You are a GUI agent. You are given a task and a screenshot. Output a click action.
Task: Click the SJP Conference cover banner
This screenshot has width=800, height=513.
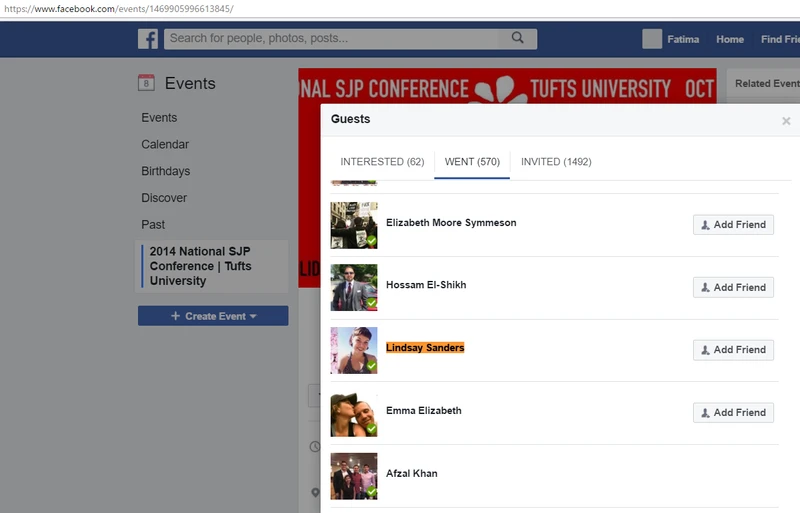(x=507, y=87)
